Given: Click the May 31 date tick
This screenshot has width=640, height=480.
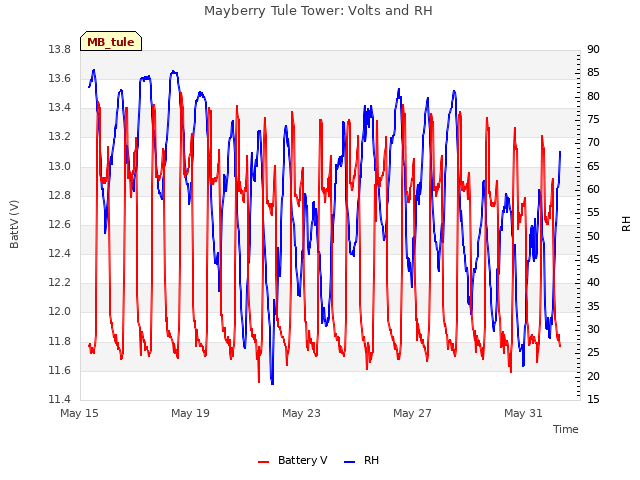Looking at the screenshot, I should pyautogui.click(x=523, y=413).
